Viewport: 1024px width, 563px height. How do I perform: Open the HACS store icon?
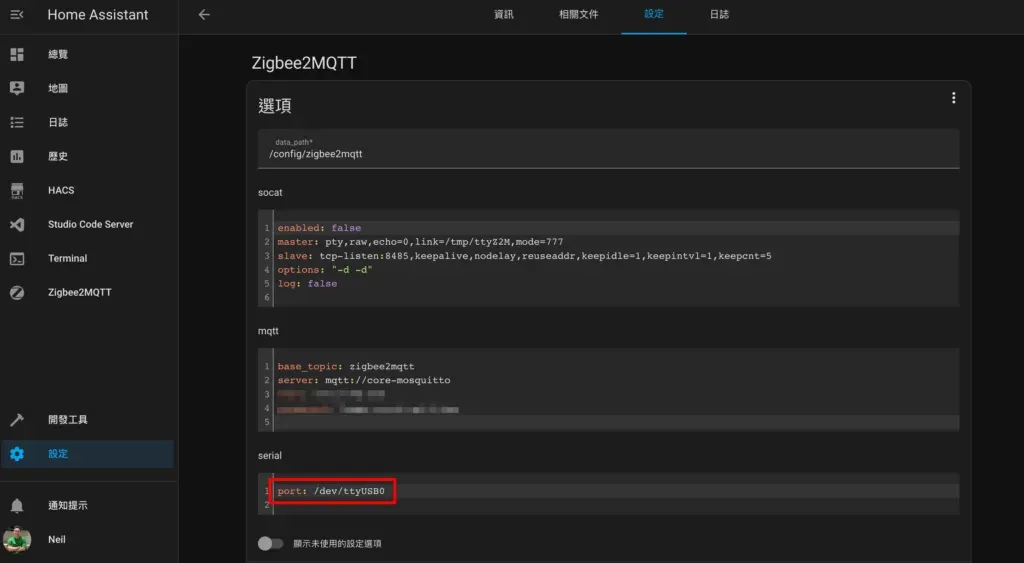coord(17,190)
